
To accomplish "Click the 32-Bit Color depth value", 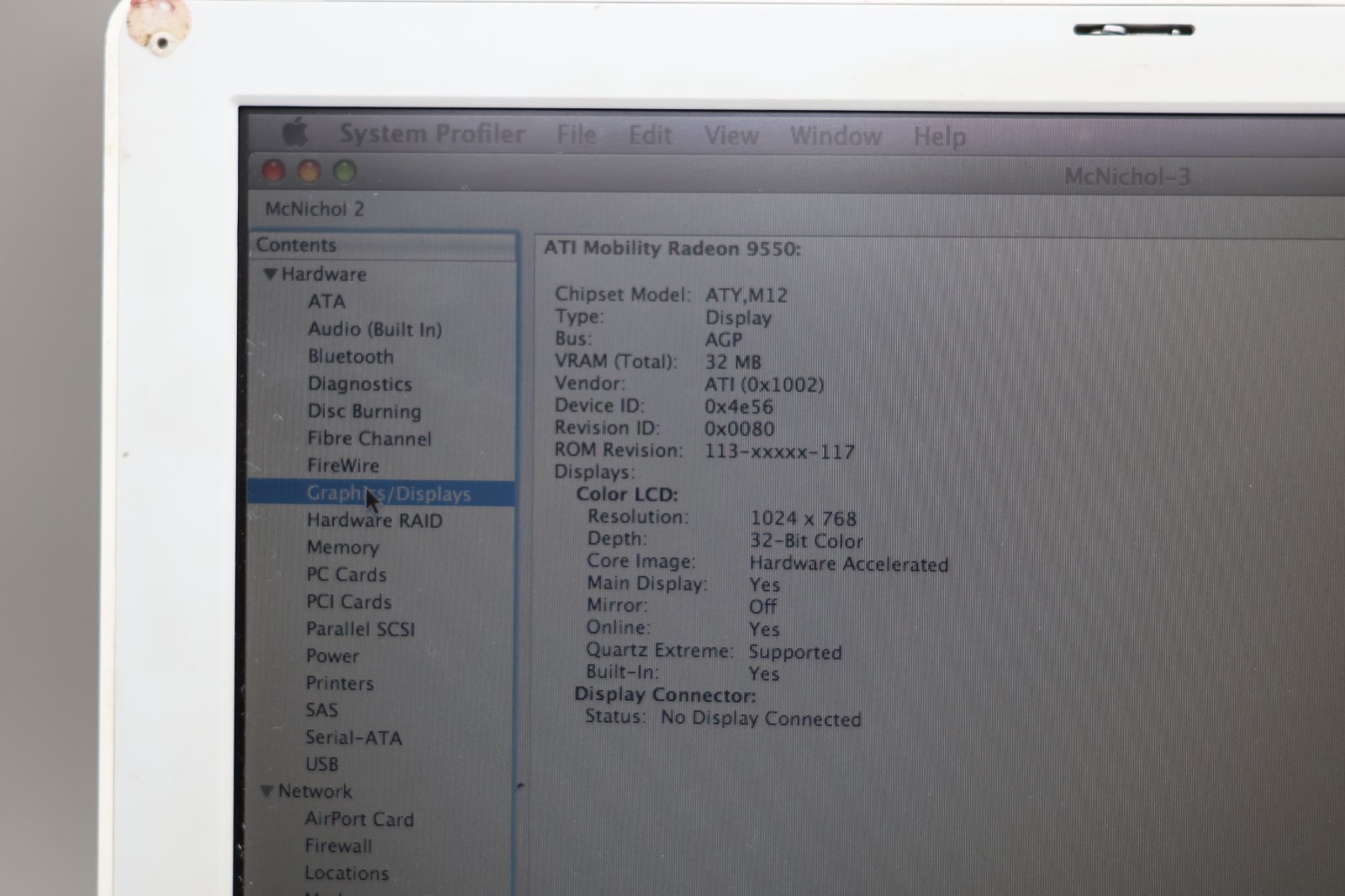I will click(805, 541).
